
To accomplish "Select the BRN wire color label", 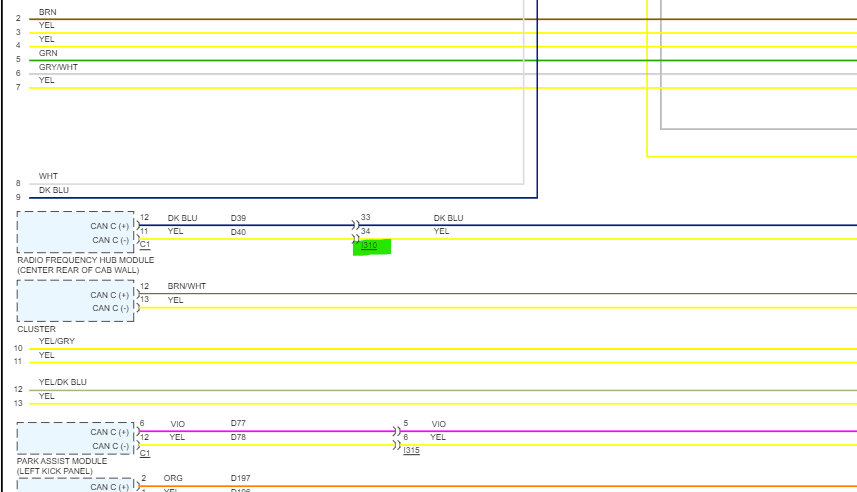I will 48,12.
